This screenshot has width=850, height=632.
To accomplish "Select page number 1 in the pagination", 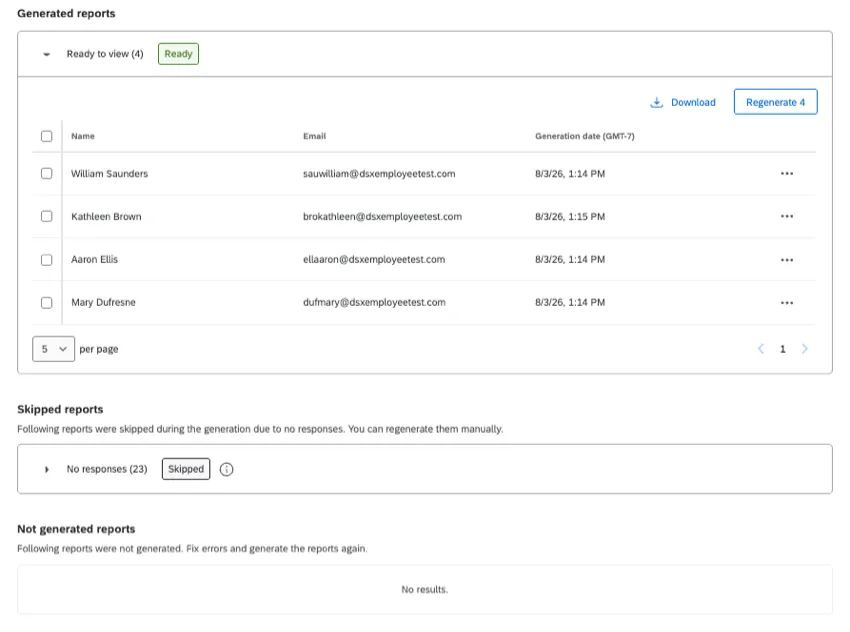I will (x=782, y=349).
